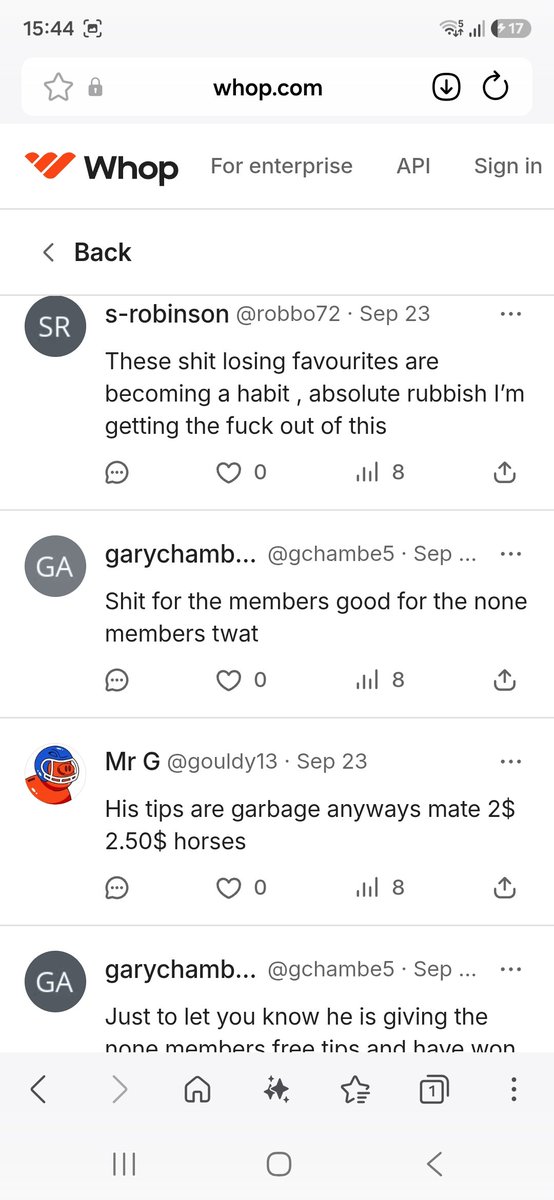Image resolution: width=554 pixels, height=1200 pixels.
Task: Reload the whop.com page
Action: click(x=495, y=88)
